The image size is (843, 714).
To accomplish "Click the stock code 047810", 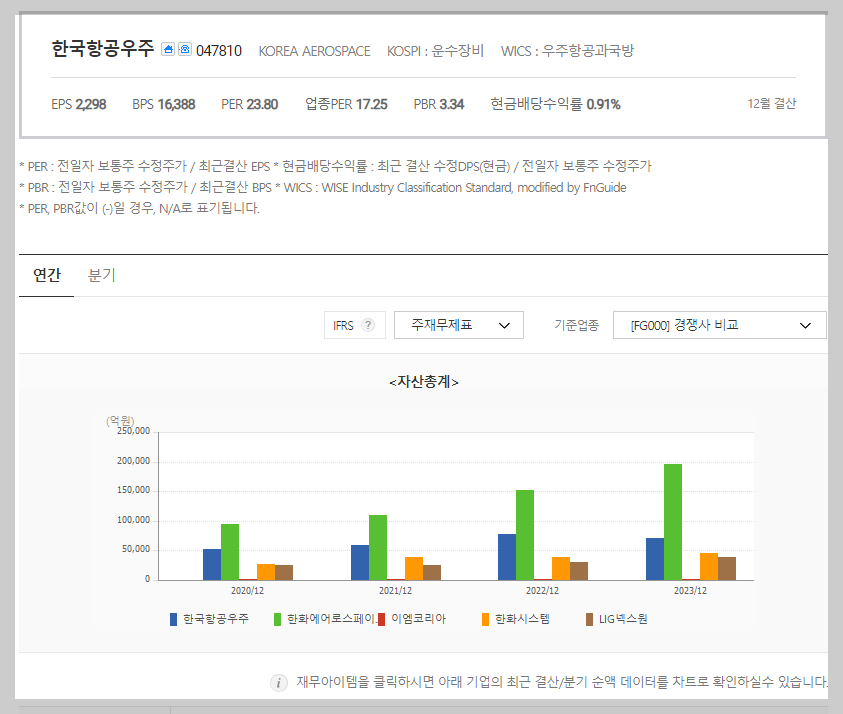I will [x=219, y=51].
